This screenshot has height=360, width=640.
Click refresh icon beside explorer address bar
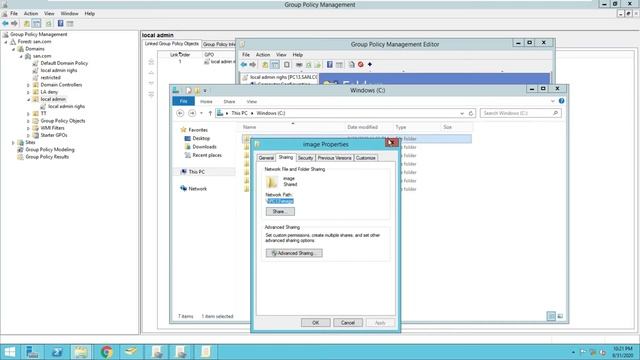tap(471, 113)
